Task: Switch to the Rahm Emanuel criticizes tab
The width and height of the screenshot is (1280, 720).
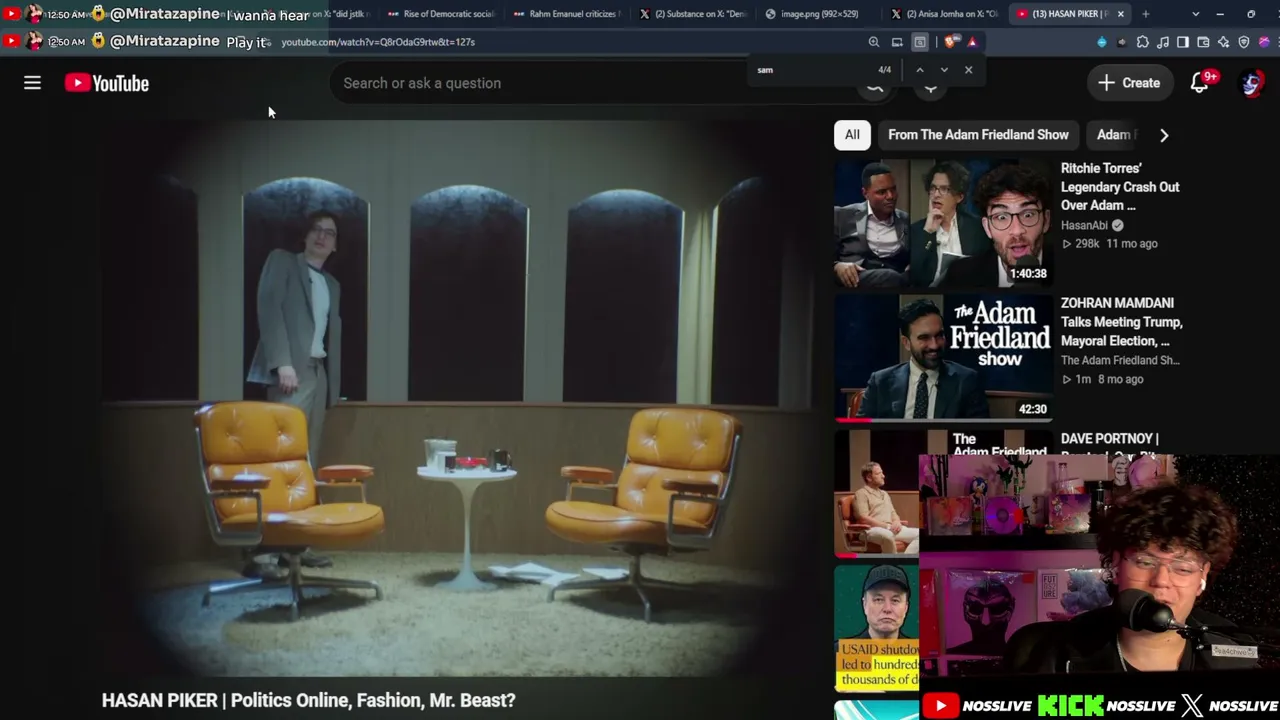Action: pos(568,14)
